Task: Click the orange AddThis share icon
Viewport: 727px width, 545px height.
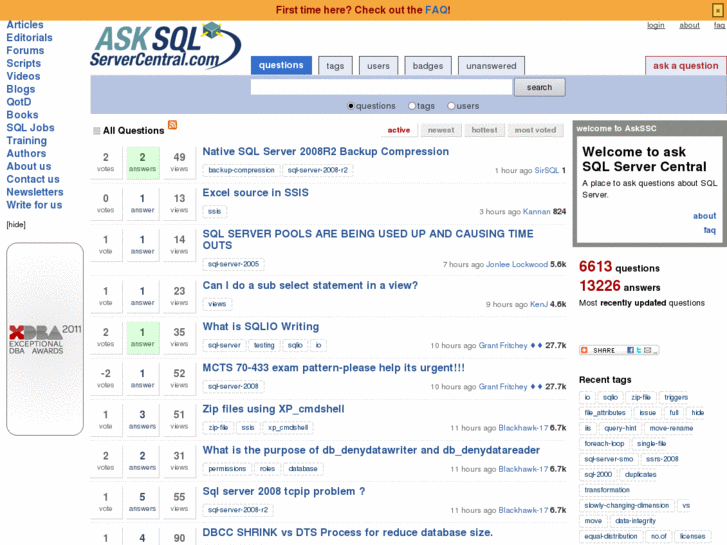Action: point(584,350)
